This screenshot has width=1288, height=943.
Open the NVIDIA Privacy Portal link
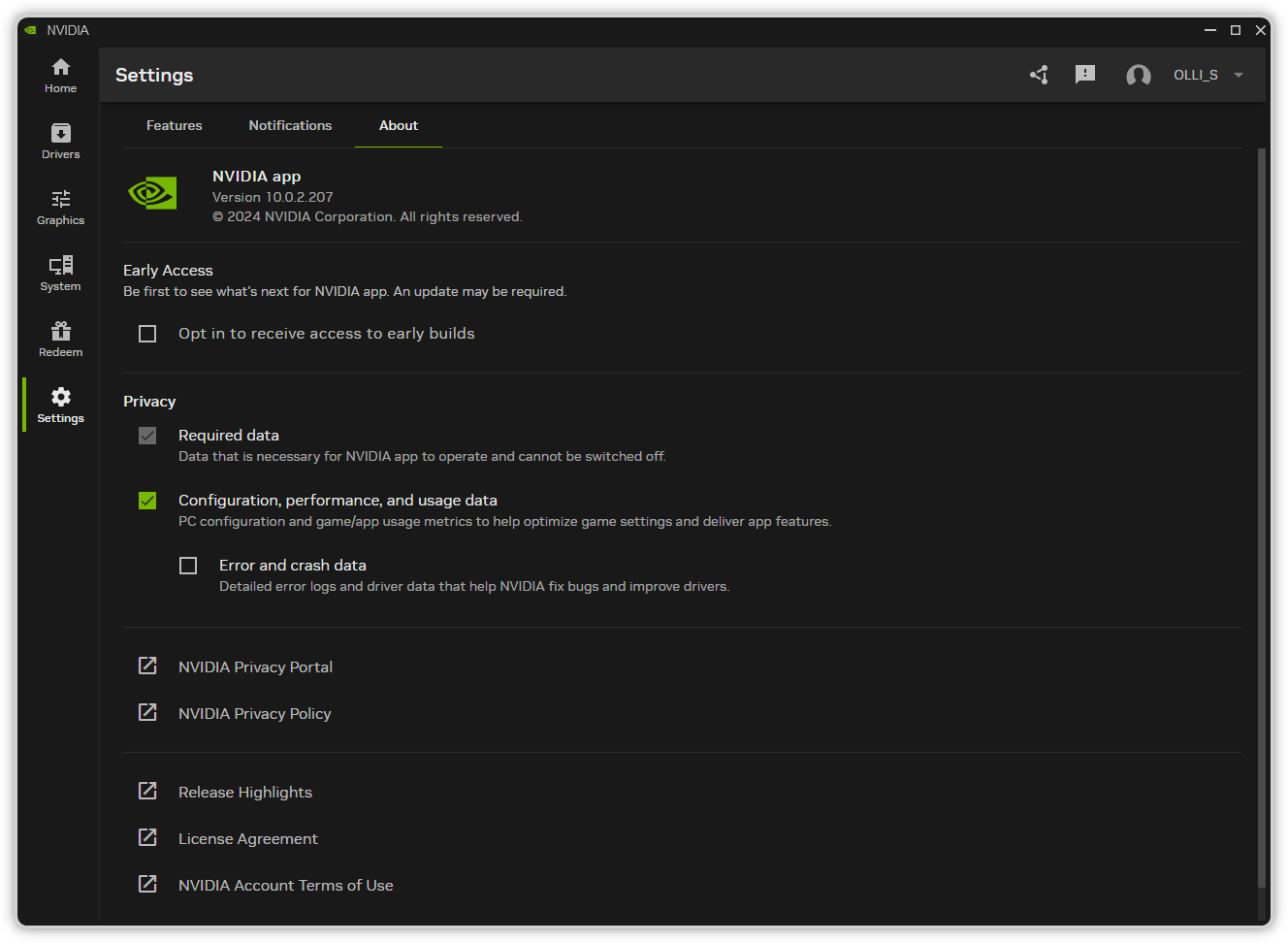tap(255, 667)
